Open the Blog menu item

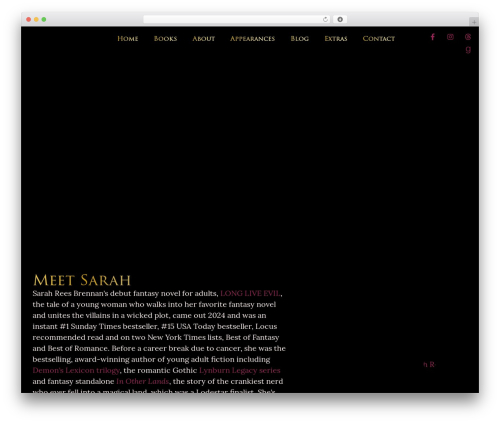(299, 39)
